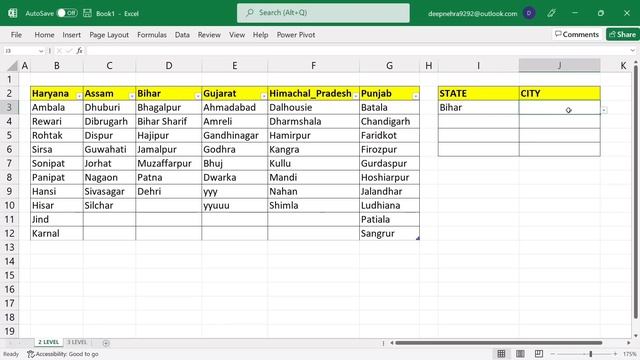Select the empty CITY cell J3
Viewport: 640px width, 360px height.
coord(560,107)
